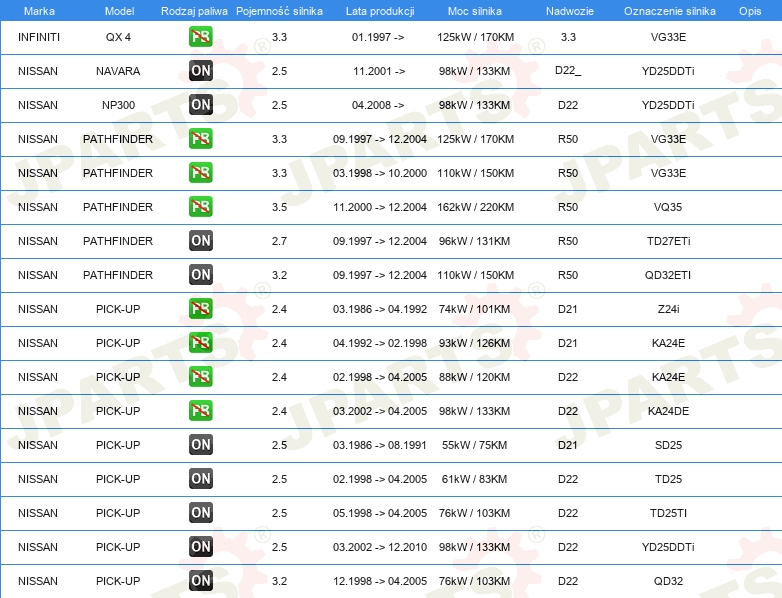Select the NAVARA model cell
The width and height of the screenshot is (782, 598).
(118, 71)
